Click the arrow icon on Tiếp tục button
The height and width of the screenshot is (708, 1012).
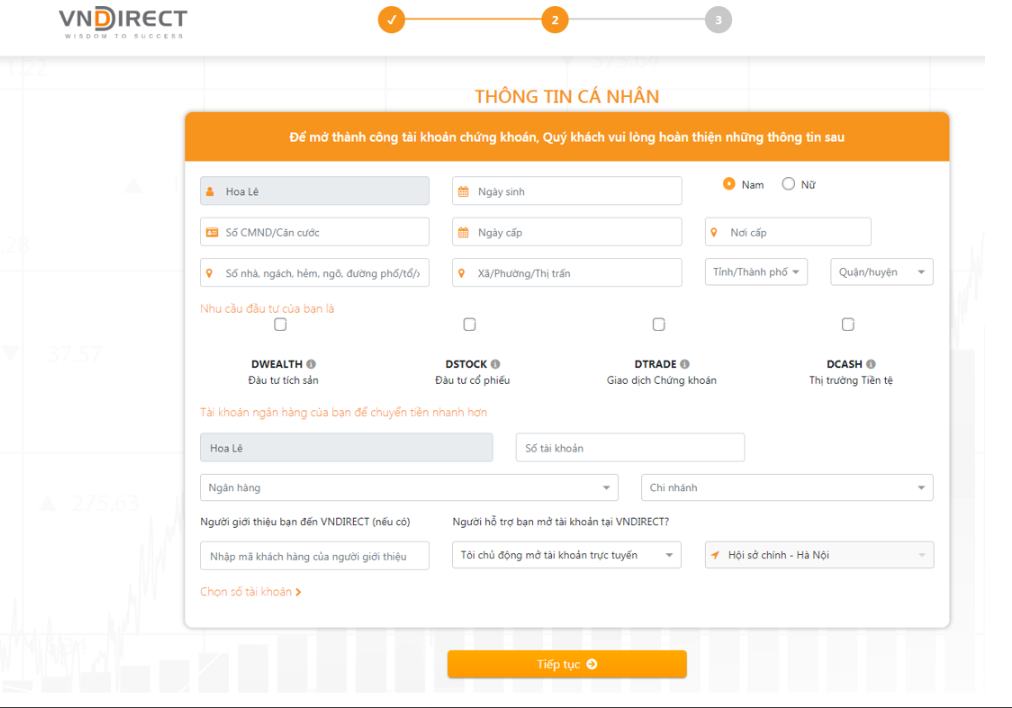(592, 664)
